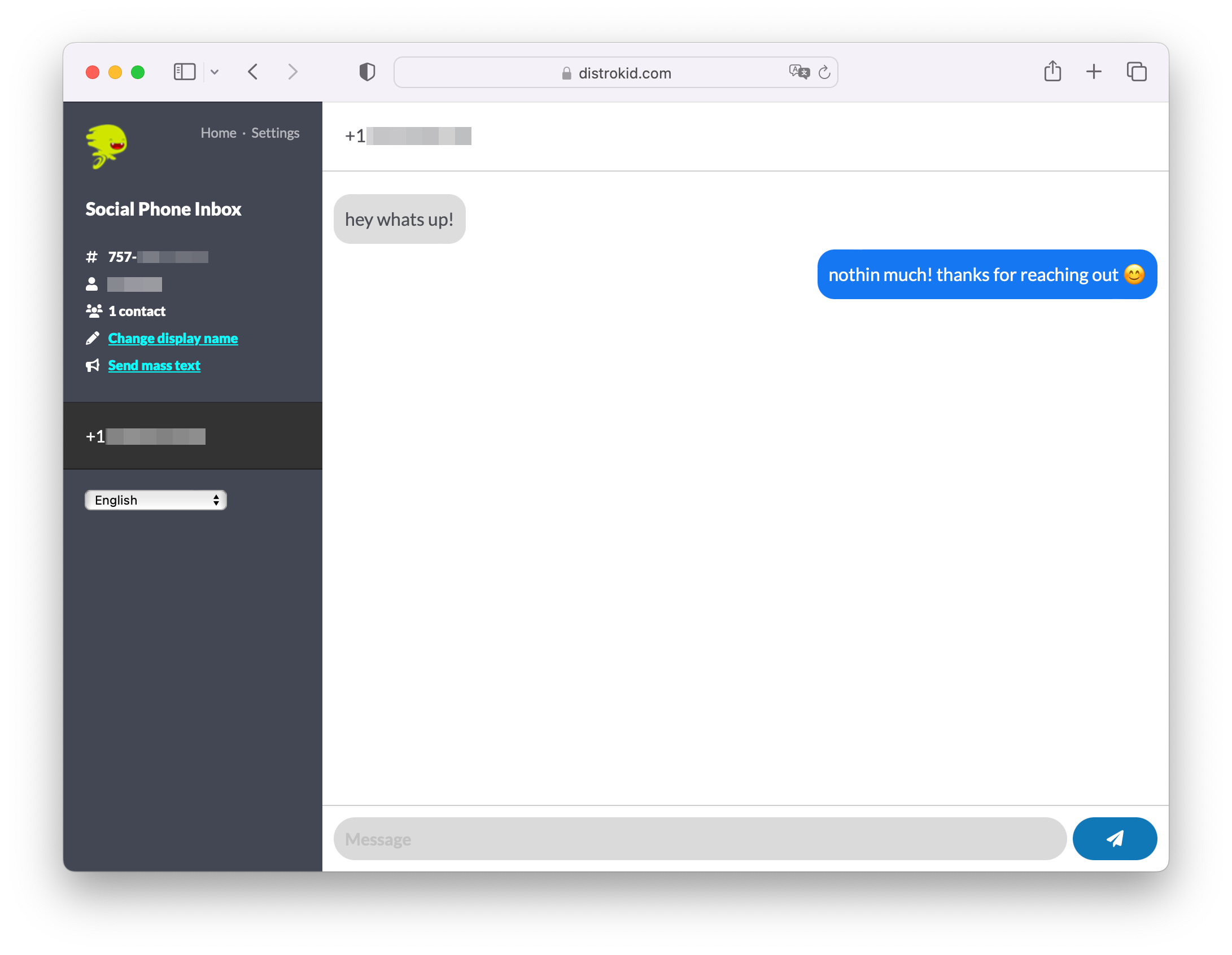Click the person profile icon
Image resolution: width=1232 pixels, height=955 pixels.
(x=93, y=283)
